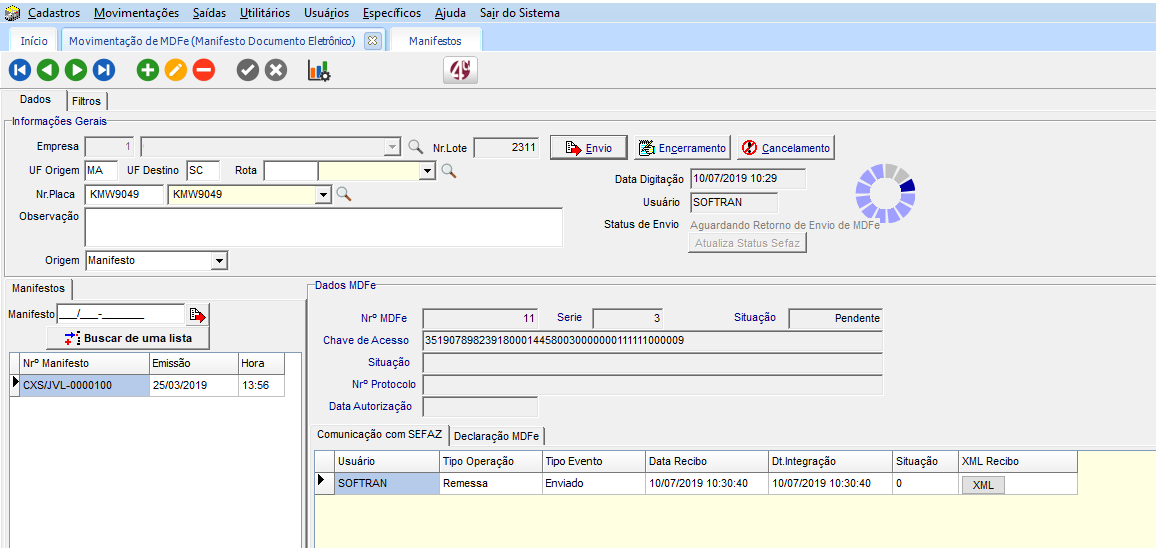Add new record with green plus icon
Screen dimensions: 1156x548
tap(148, 70)
